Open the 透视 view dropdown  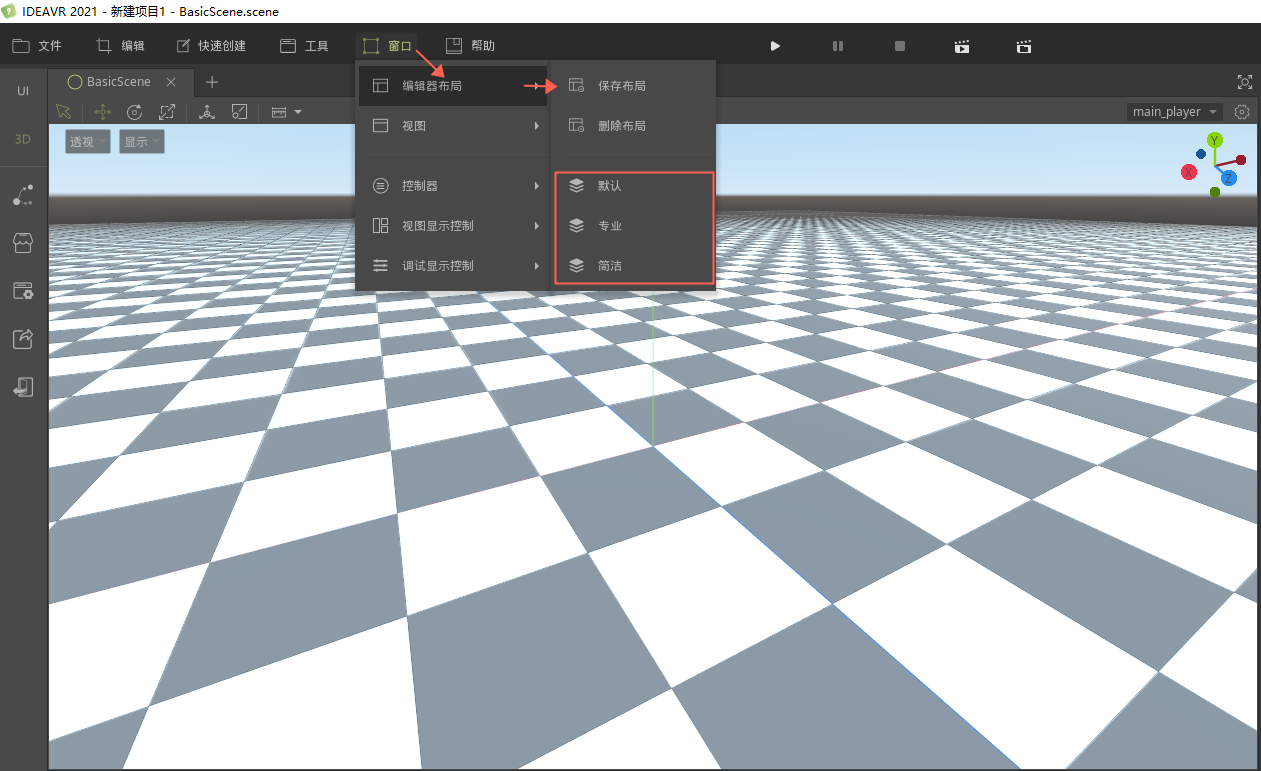tap(88, 142)
